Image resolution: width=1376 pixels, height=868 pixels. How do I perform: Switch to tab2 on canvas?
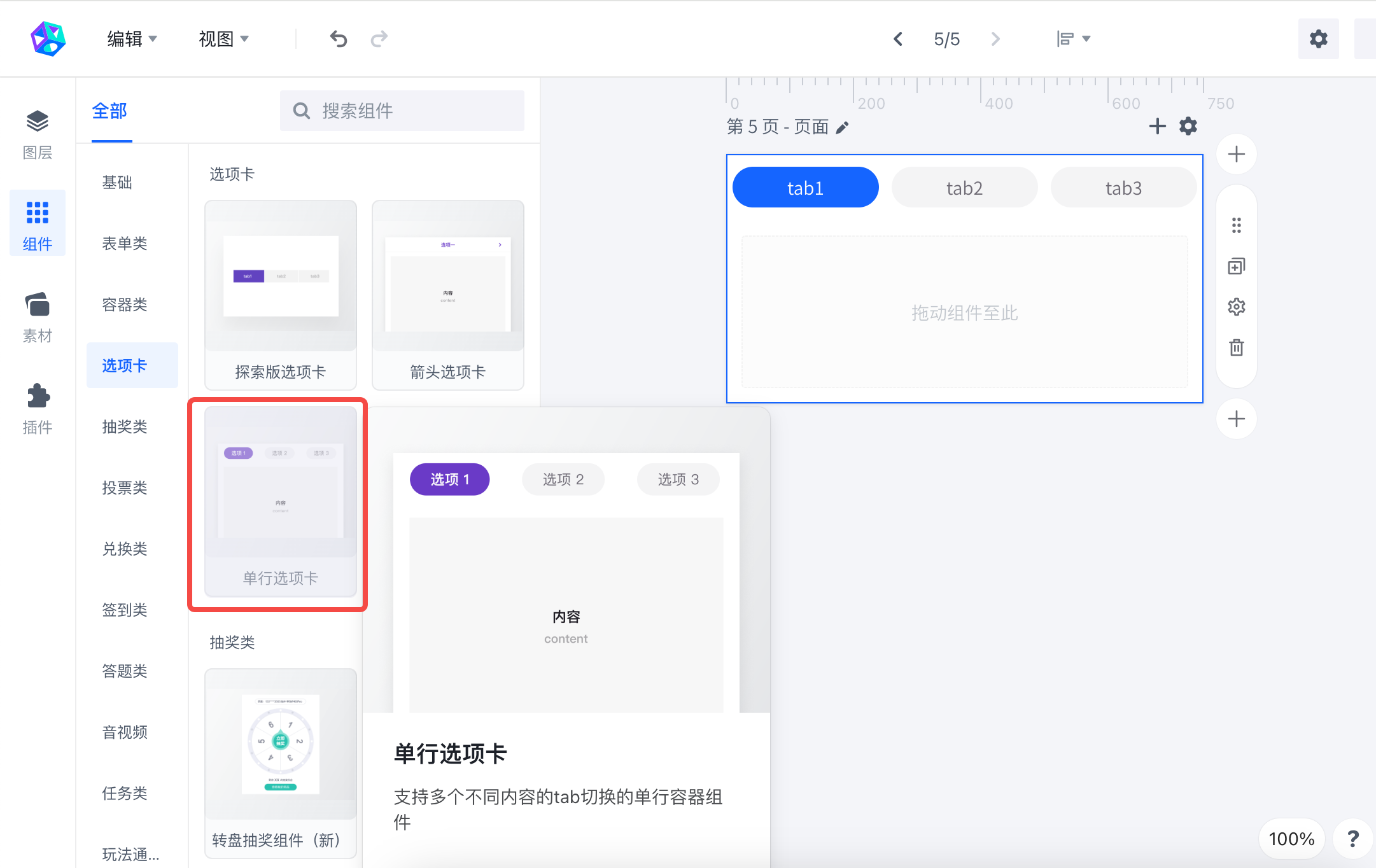pyautogui.click(x=965, y=188)
